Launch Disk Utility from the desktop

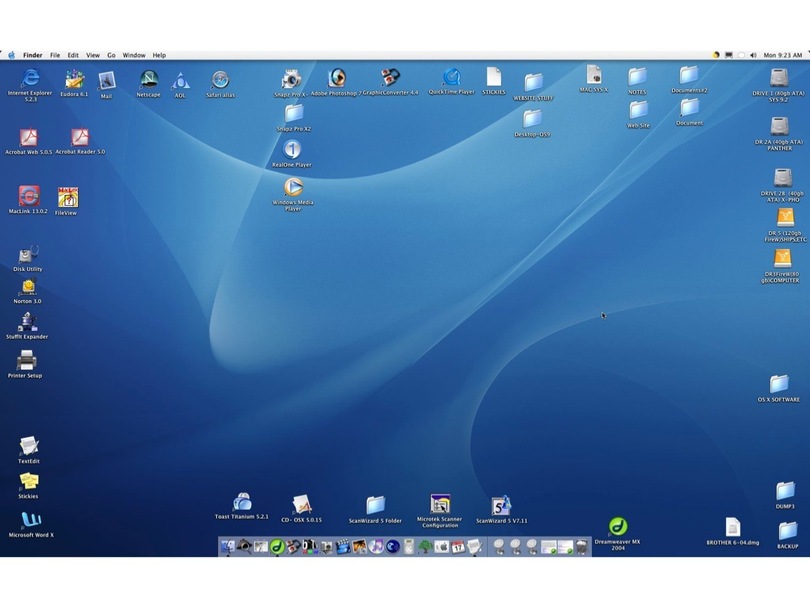pyautogui.click(x=28, y=255)
